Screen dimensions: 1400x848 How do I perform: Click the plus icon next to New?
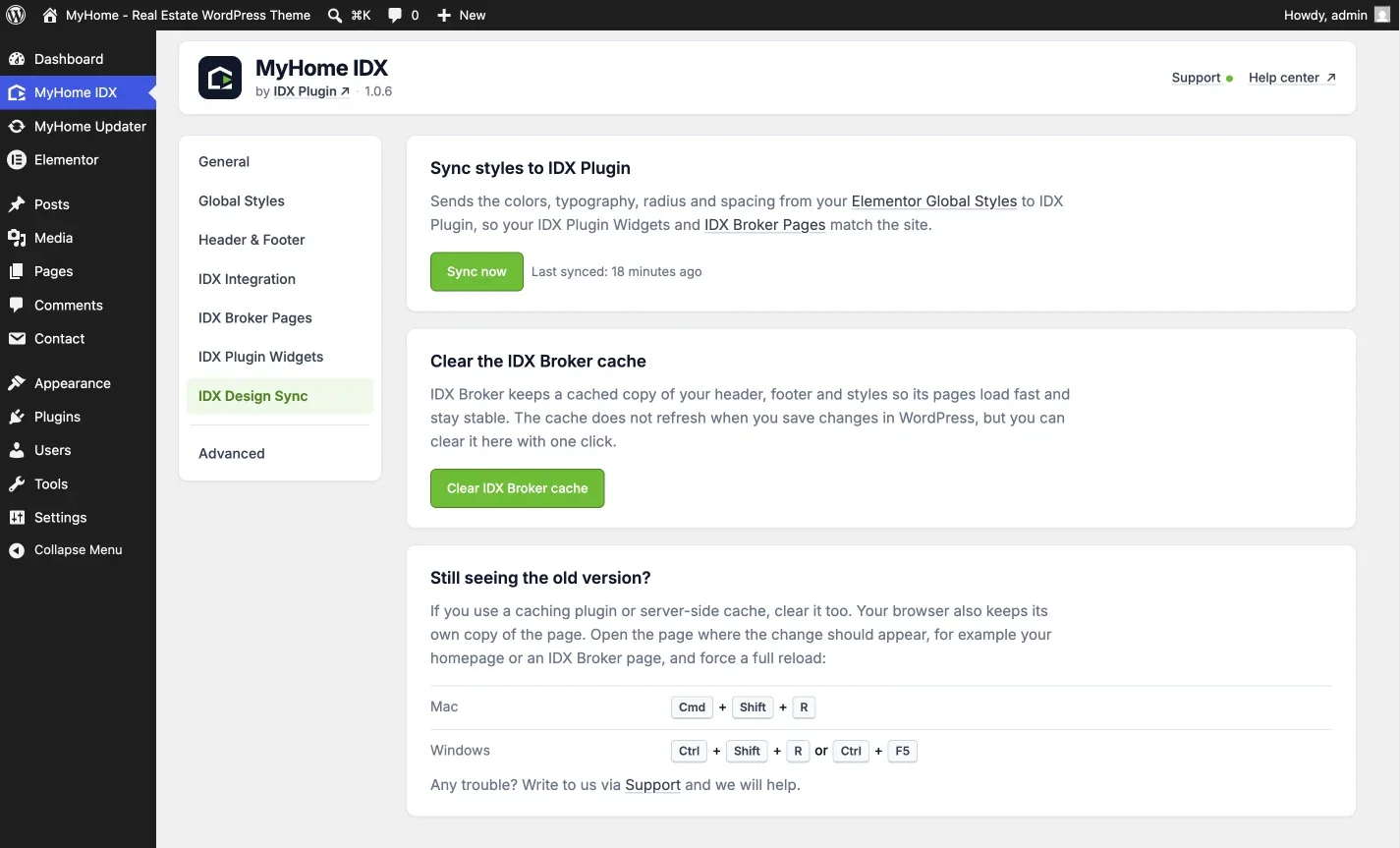[x=444, y=15]
